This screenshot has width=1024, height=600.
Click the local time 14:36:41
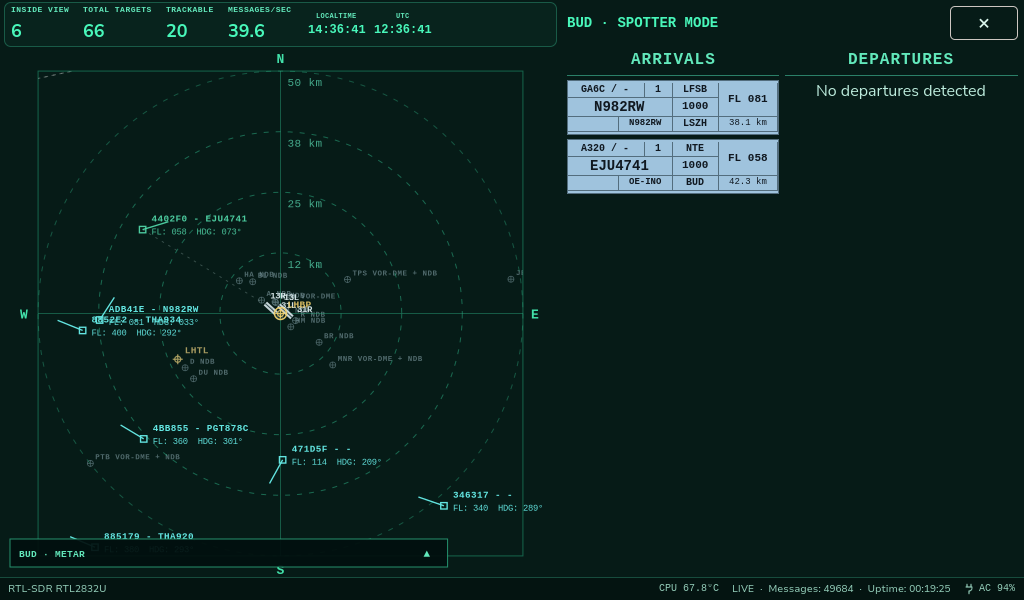[x=336, y=29]
